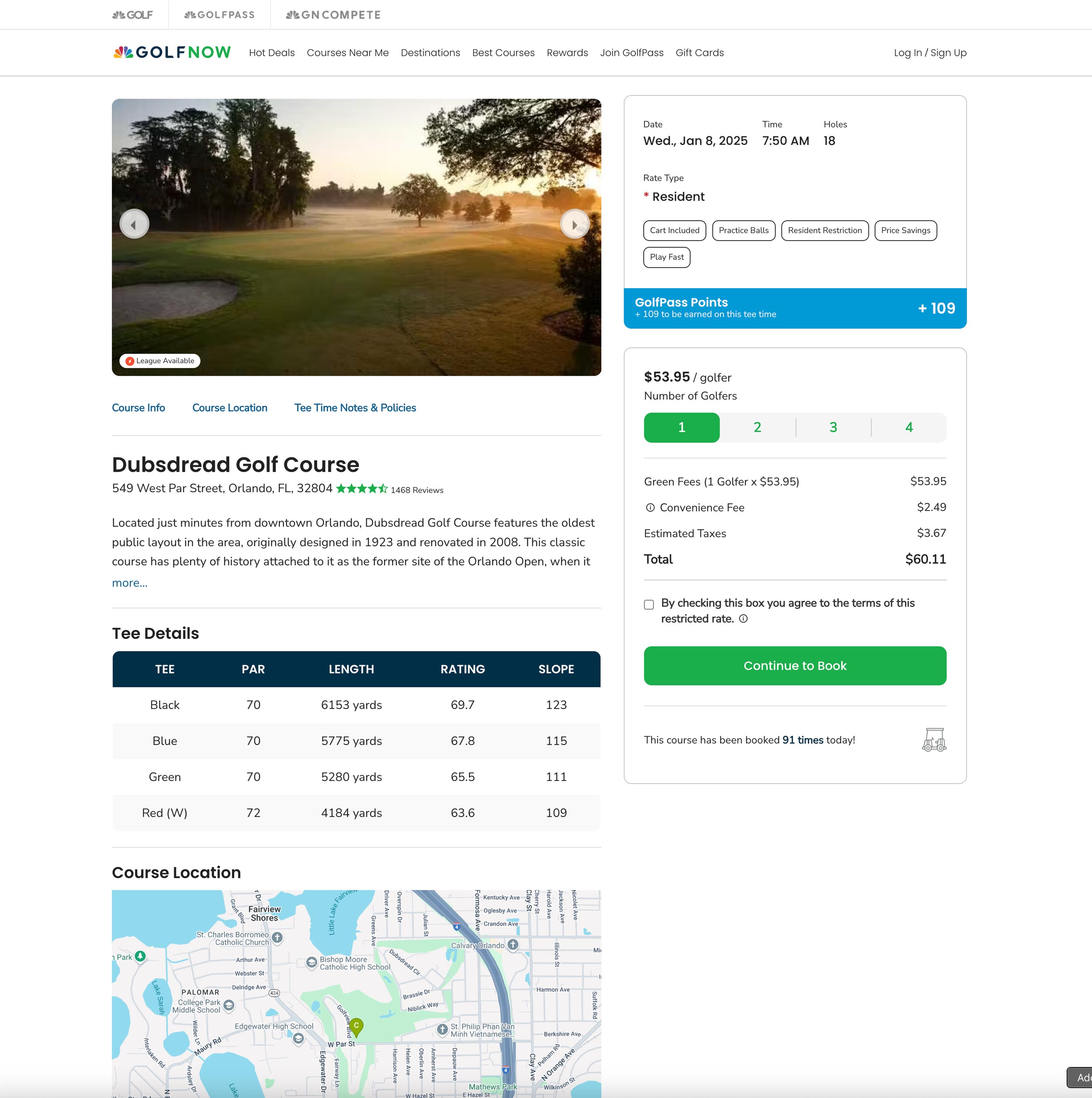Click the League Available badge
The height and width of the screenshot is (1098, 1092).
click(160, 361)
